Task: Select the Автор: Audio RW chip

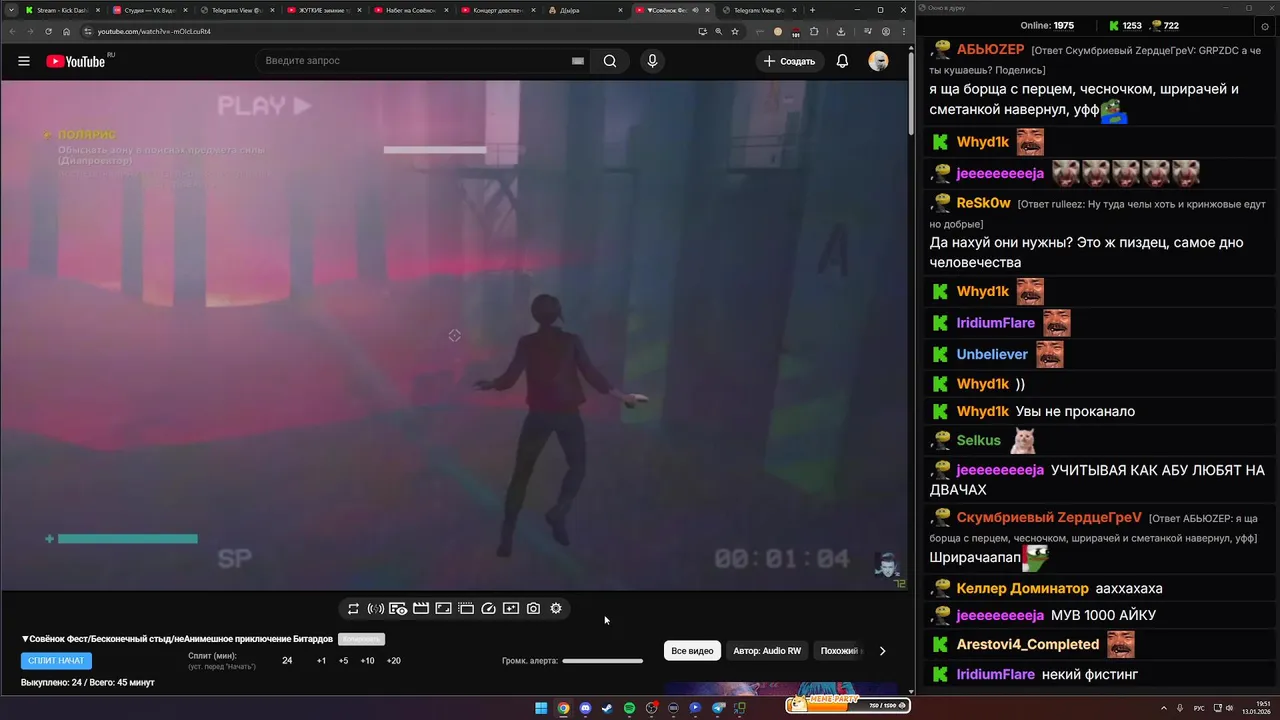Action: point(767,651)
